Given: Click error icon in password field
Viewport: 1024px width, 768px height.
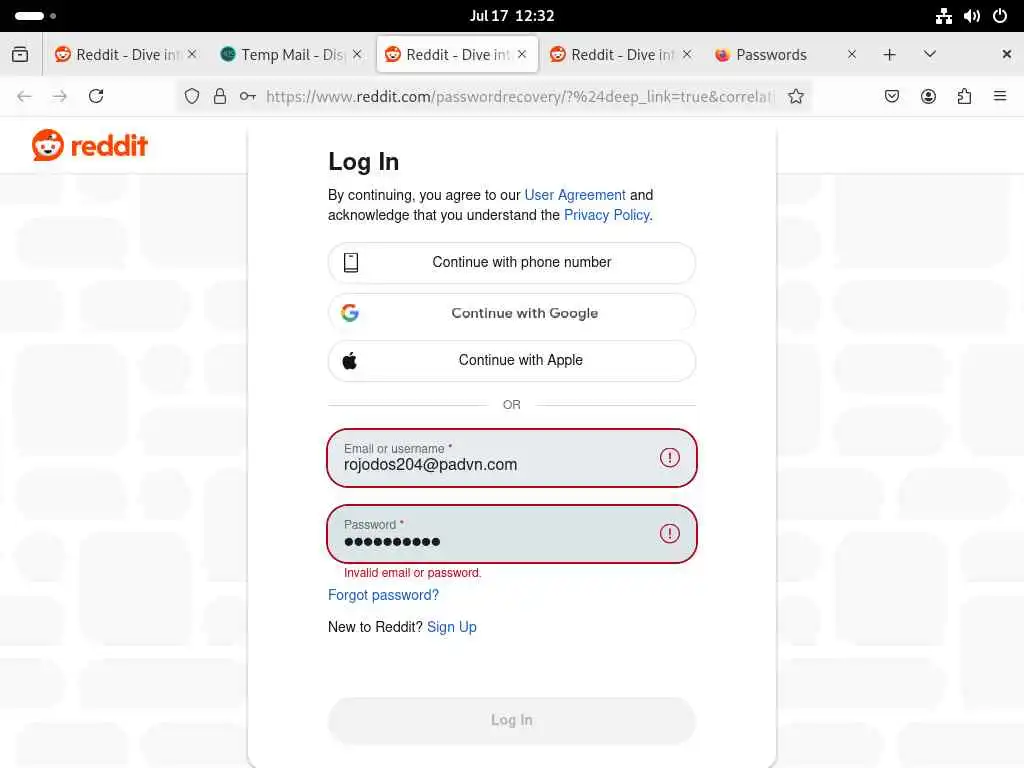Looking at the screenshot, I should 669,534.
